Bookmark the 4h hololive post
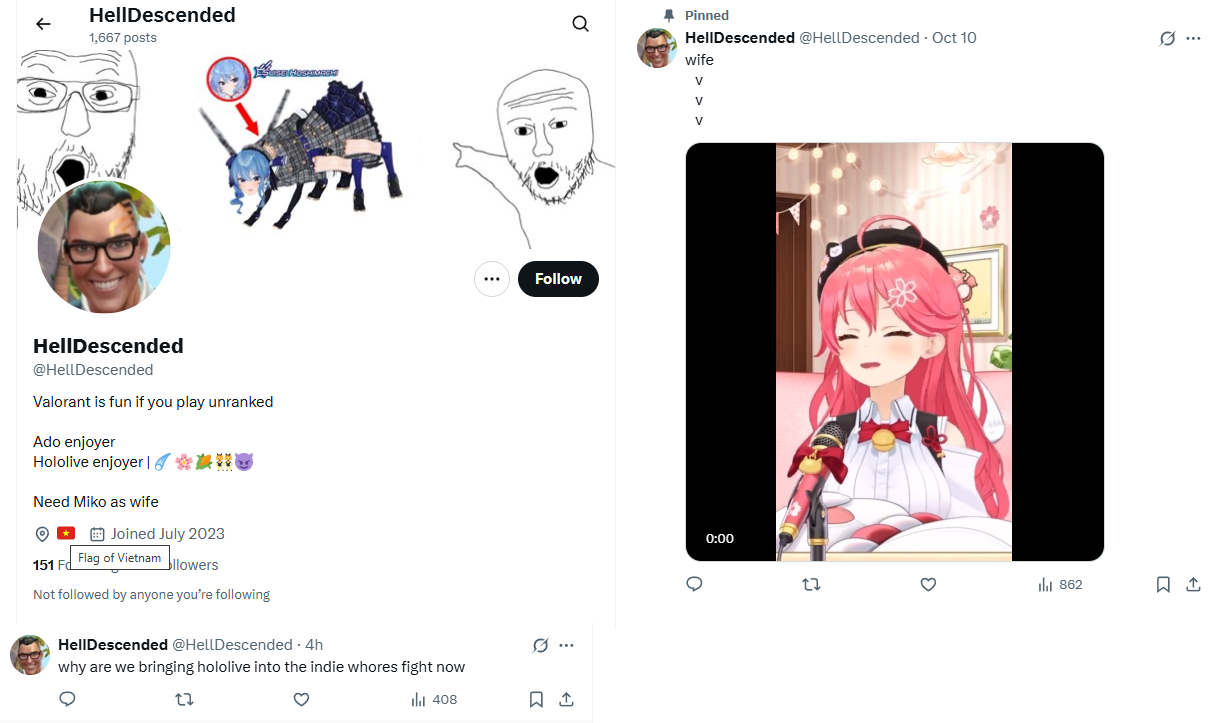The width and height of the screenshot is (1225, 723). [536, 699]
